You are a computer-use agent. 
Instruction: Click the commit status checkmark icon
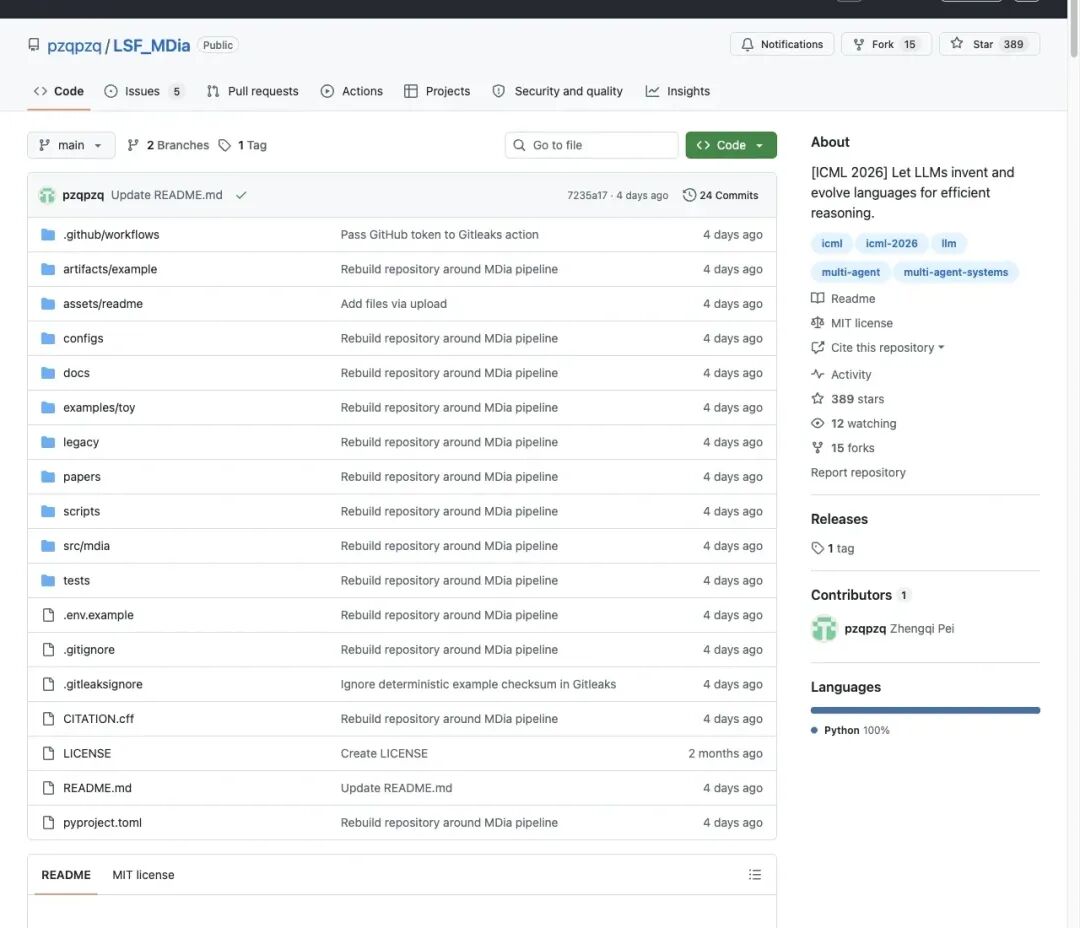[241, 195]
